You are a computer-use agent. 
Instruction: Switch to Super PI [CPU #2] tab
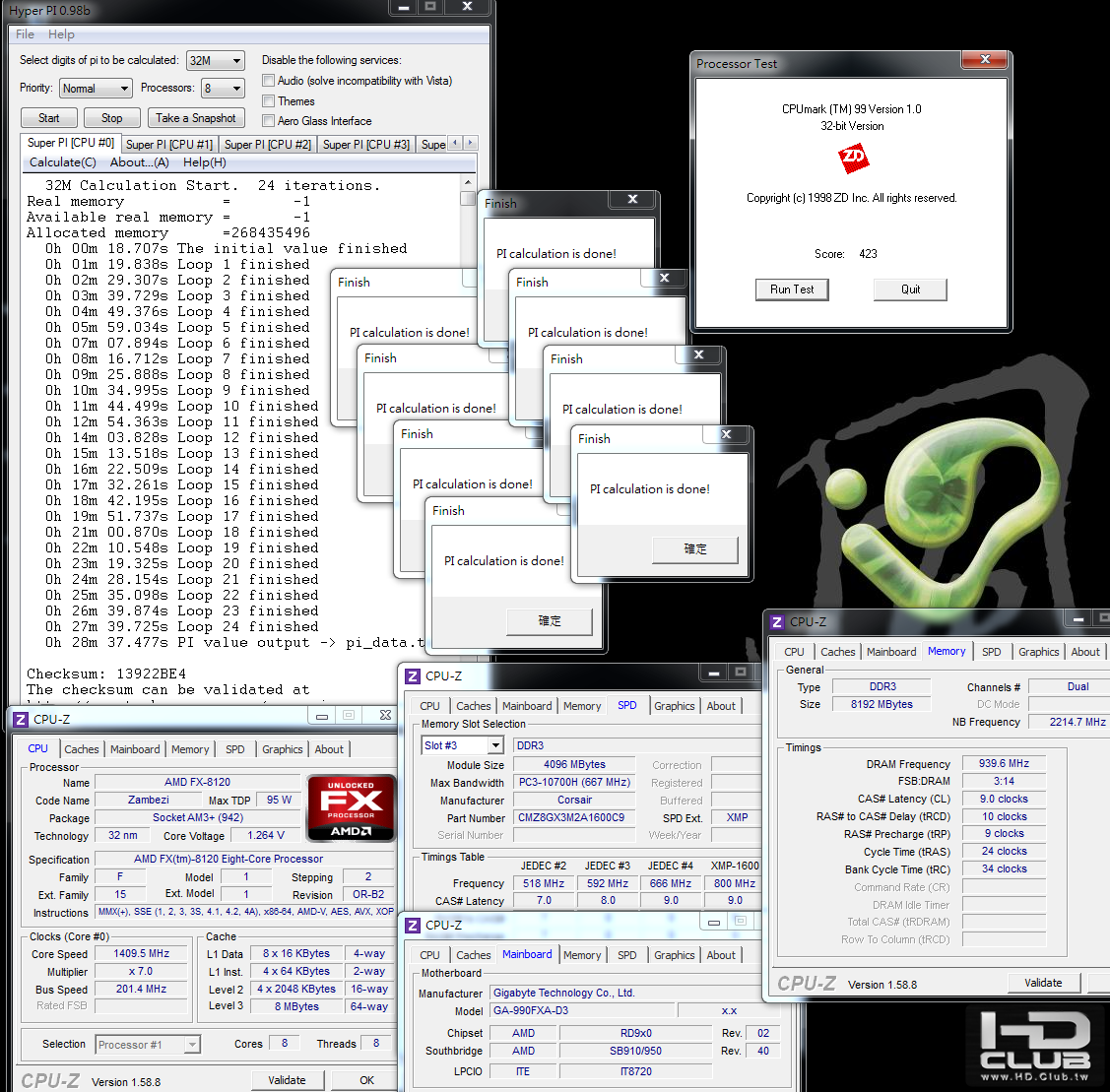268,145
